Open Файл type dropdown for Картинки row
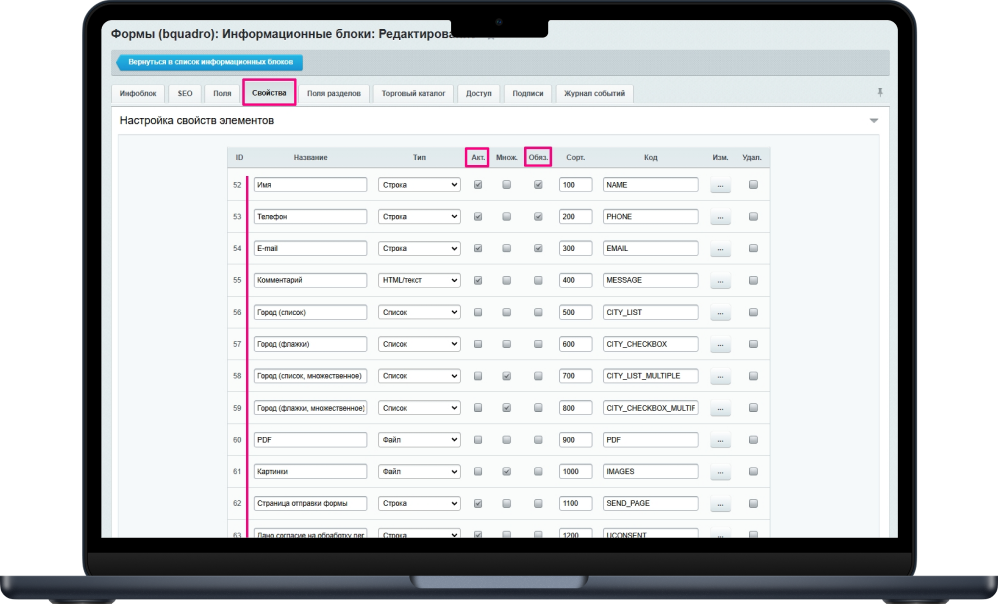Image resolution: width=998 pixels, height=604 pixels. tap(419, 471)
